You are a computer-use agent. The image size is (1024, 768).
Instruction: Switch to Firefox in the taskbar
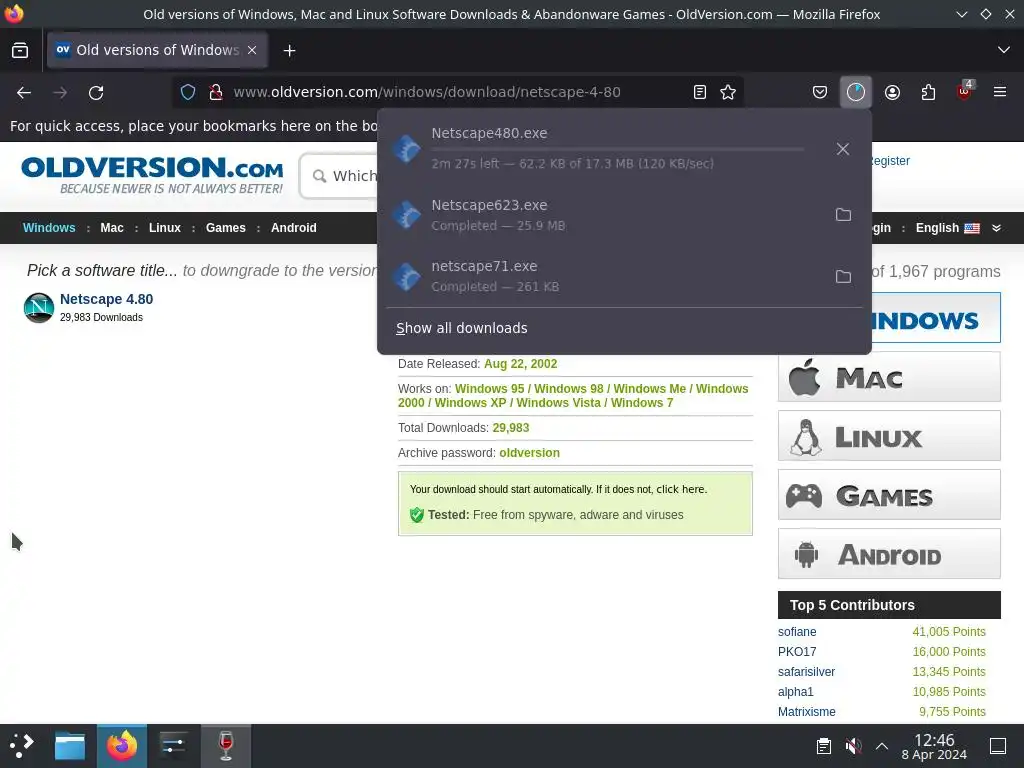coord(121,746)
